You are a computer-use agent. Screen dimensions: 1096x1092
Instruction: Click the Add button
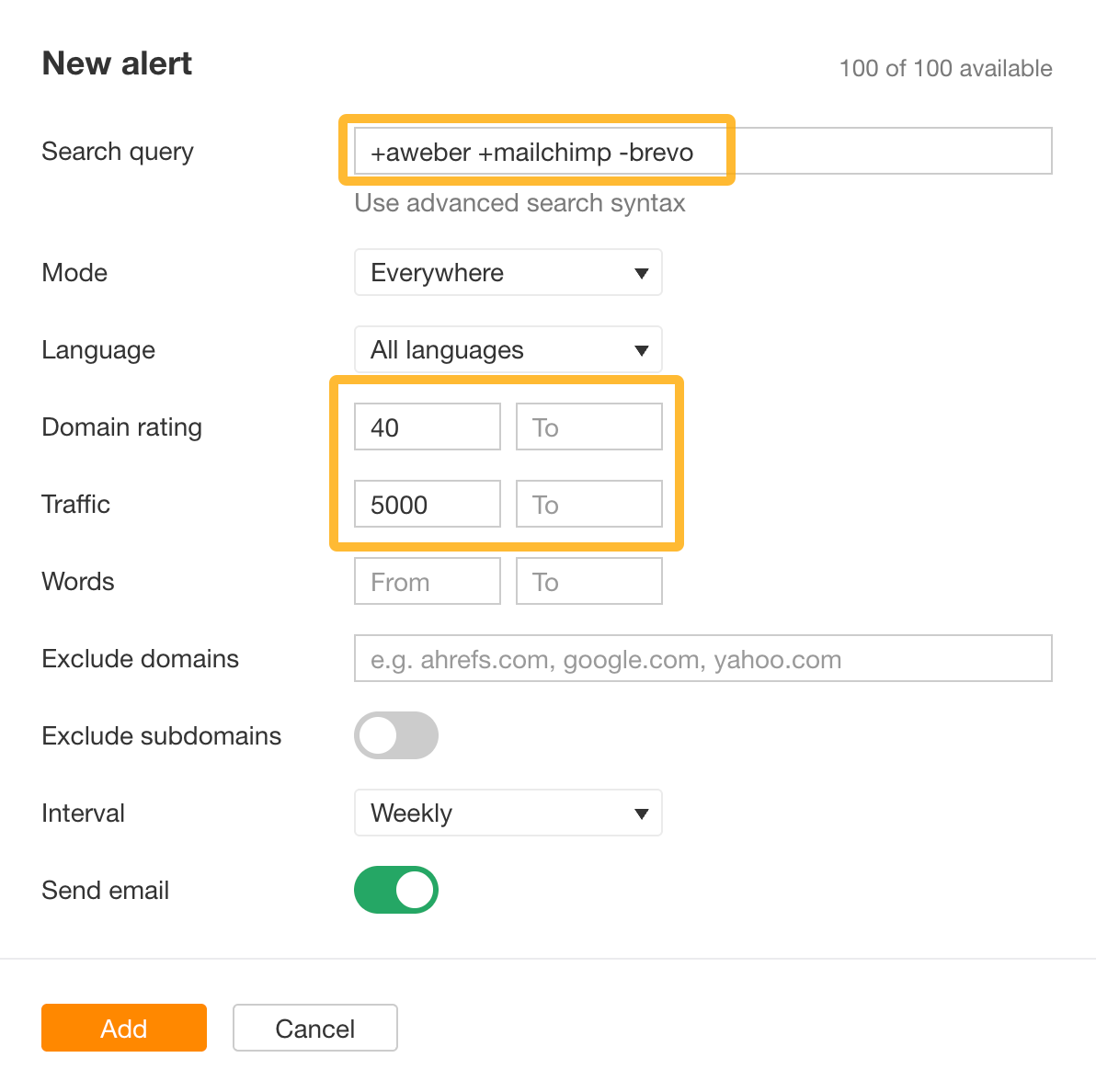(123, 1028)
